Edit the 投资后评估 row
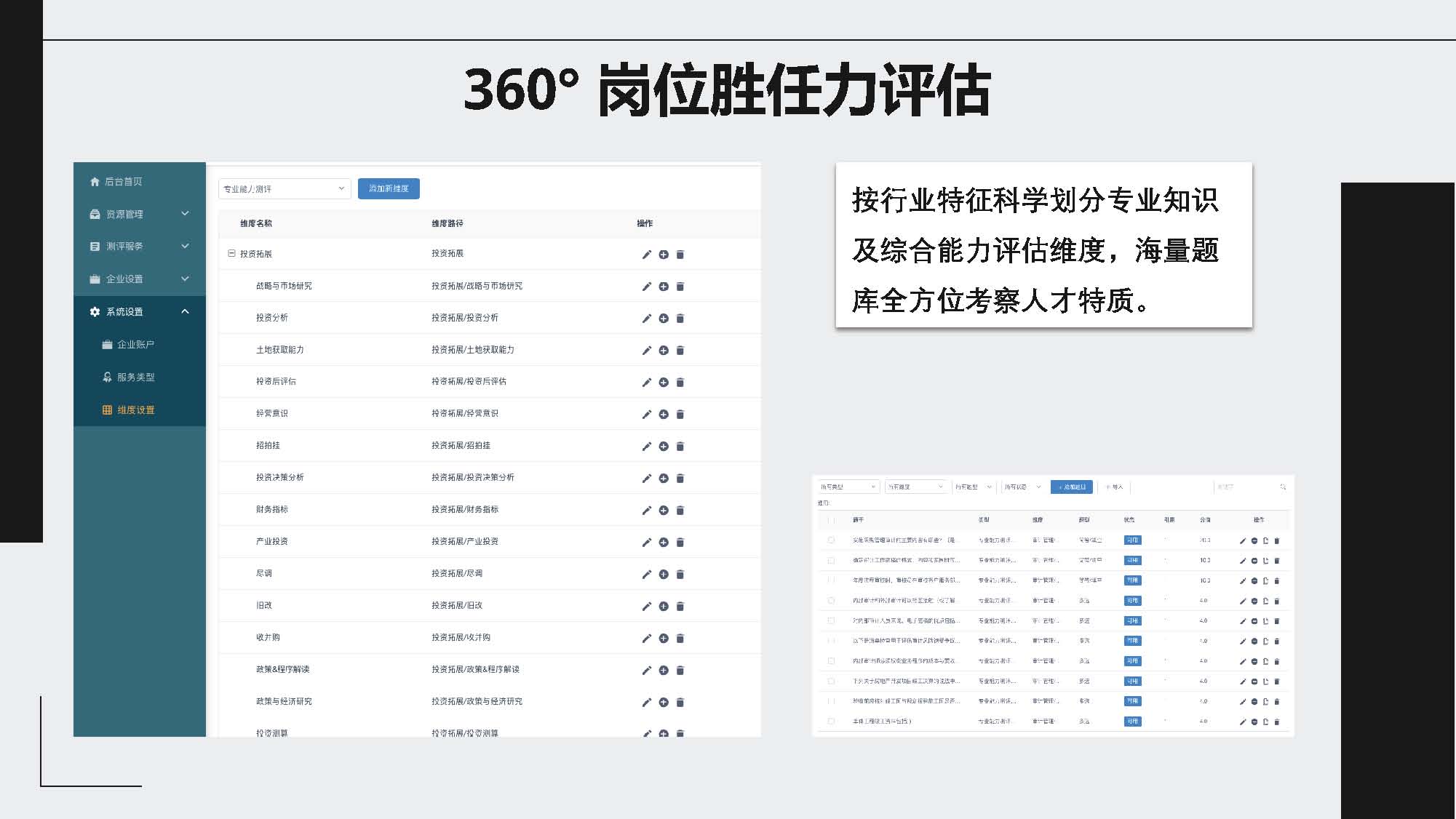1456x819 pixels. tap(646, 383)
